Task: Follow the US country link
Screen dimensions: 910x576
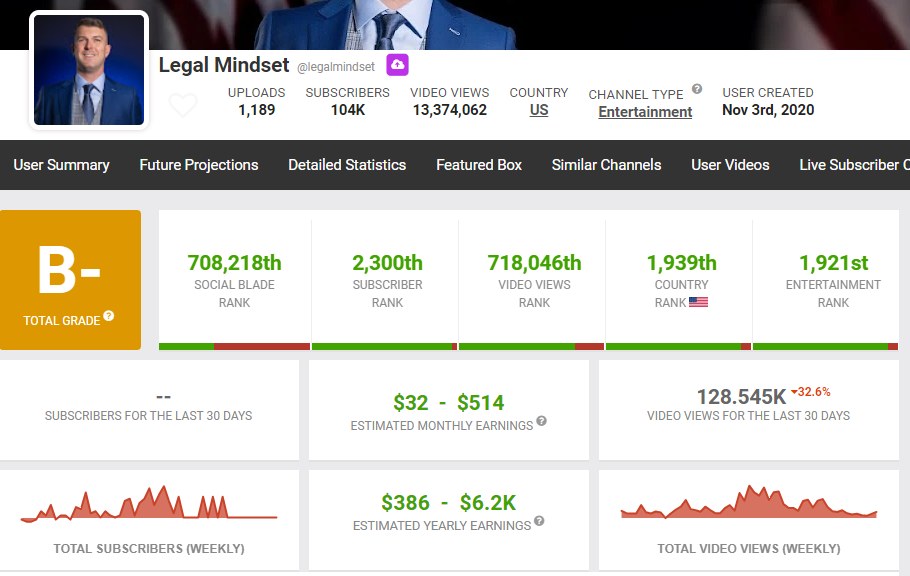Action: 539,110
